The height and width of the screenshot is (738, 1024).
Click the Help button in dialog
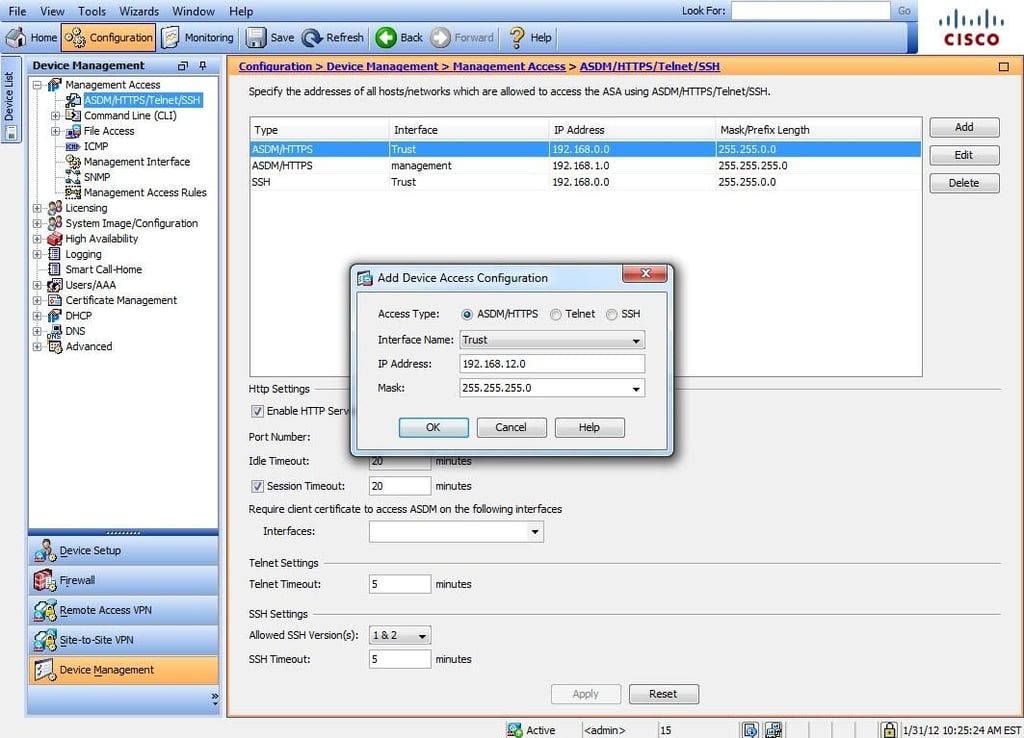click(x=590, y=427)
